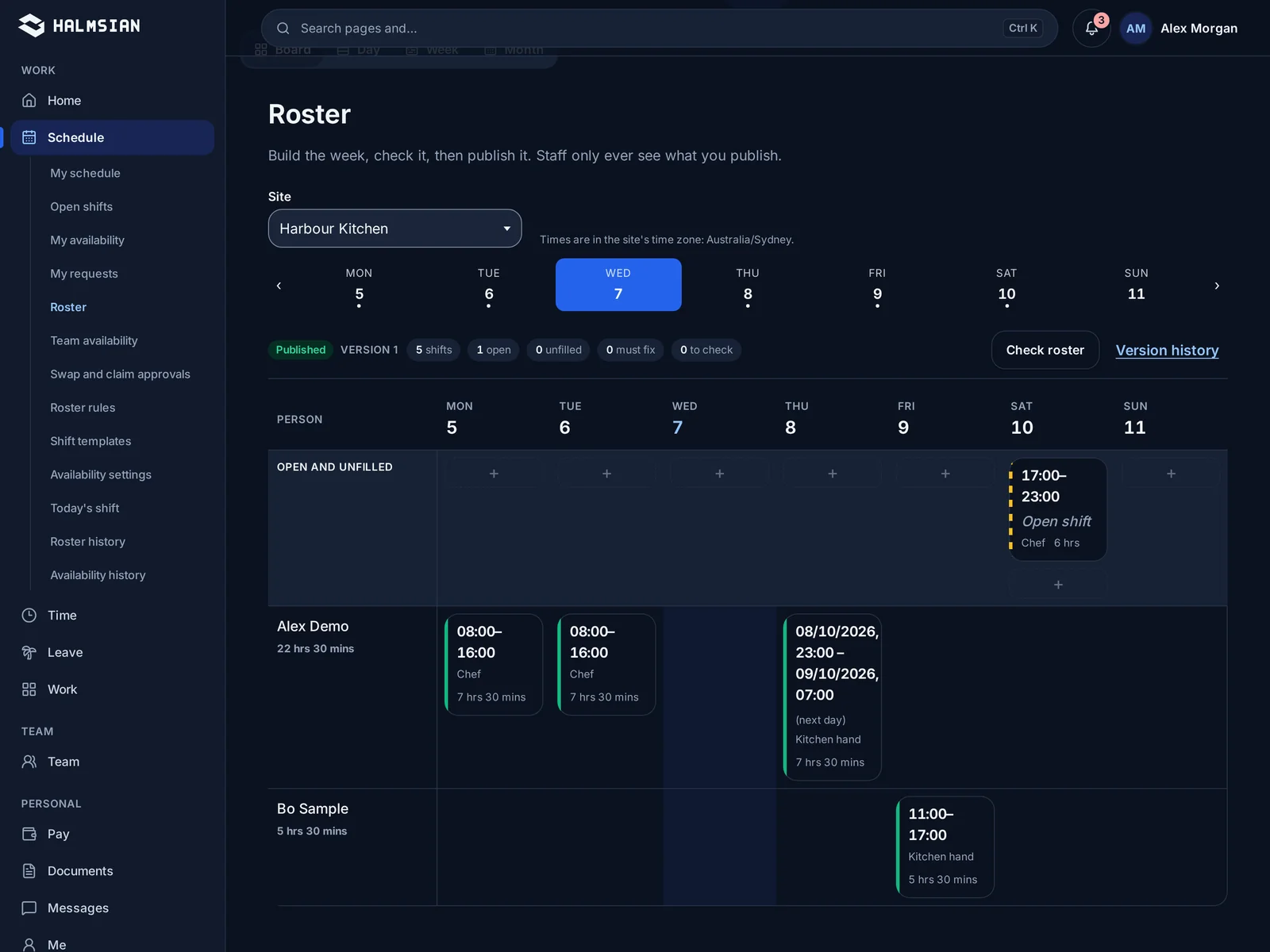The height and width of the screenshot is (952, 1270).
Task: Add open shift on Wednesday 7
Action: [720, 474]
